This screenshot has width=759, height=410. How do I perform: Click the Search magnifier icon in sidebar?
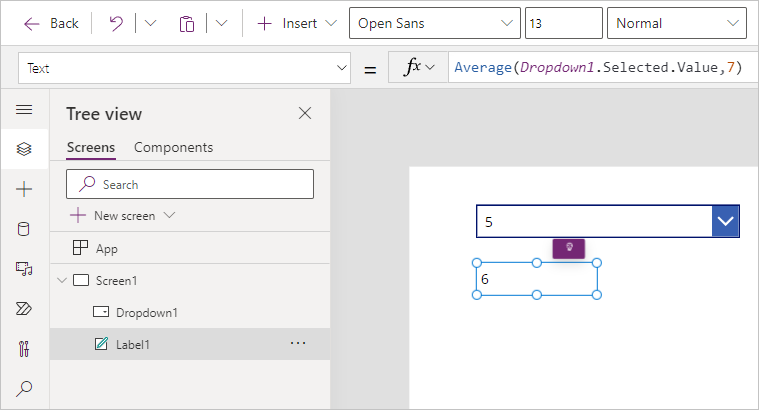[24, 389]
